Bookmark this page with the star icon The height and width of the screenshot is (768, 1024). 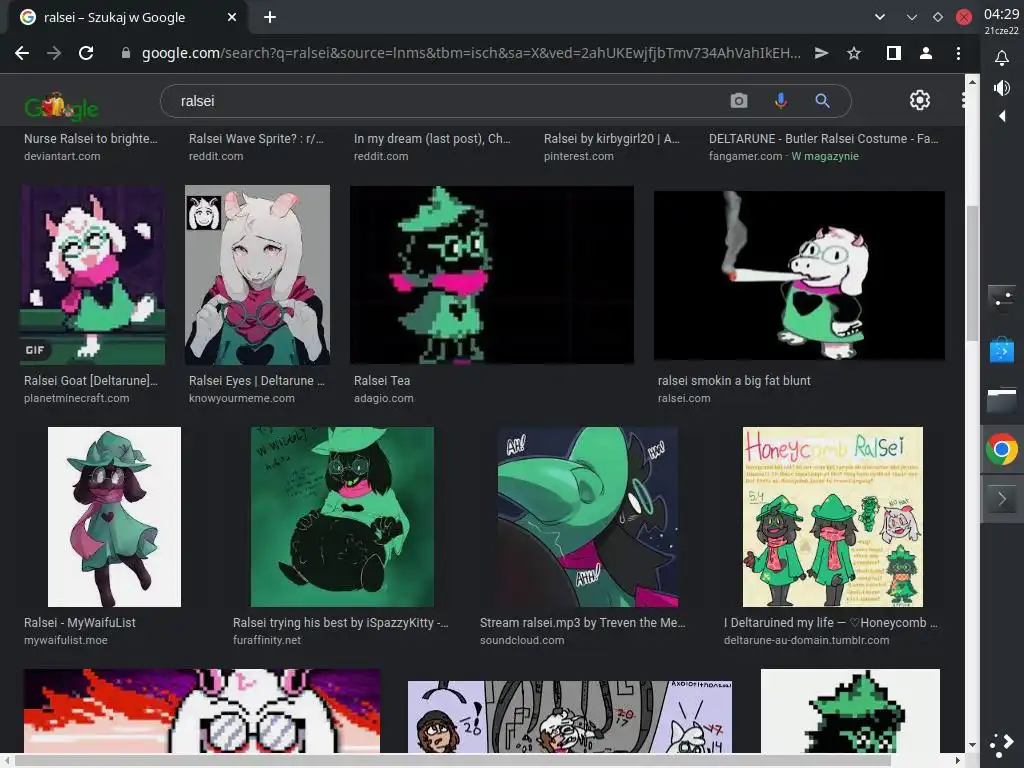pyautogui.click(x=854, y=54)
